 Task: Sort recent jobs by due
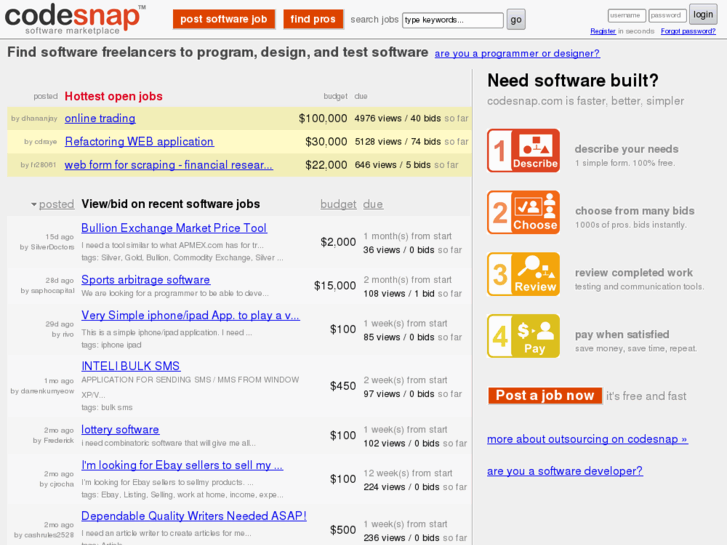pos(373,204)
